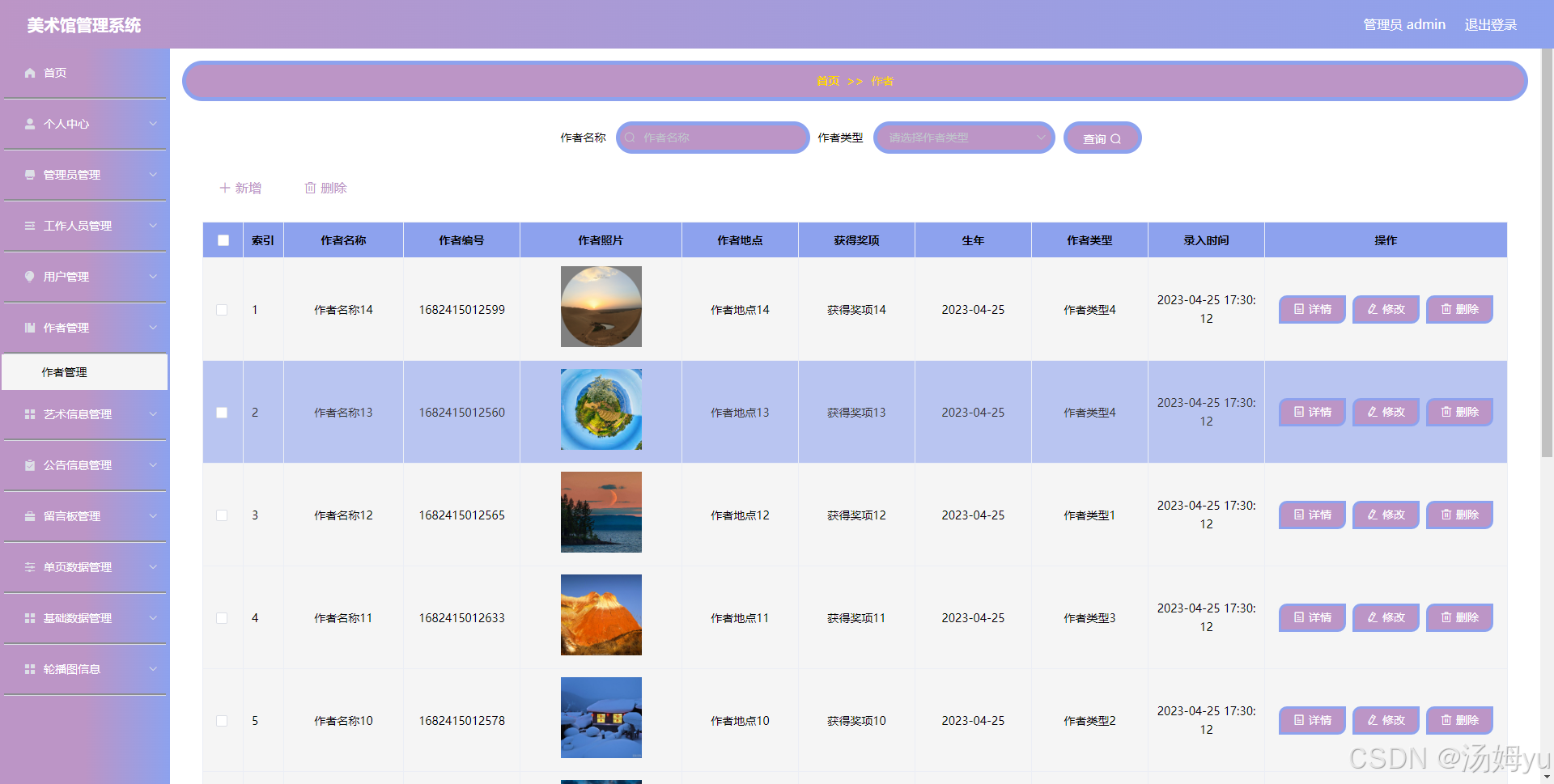The image size is (1554, 784).
Task: Check the box for row 作者名称13
Action: pos(222,413)
